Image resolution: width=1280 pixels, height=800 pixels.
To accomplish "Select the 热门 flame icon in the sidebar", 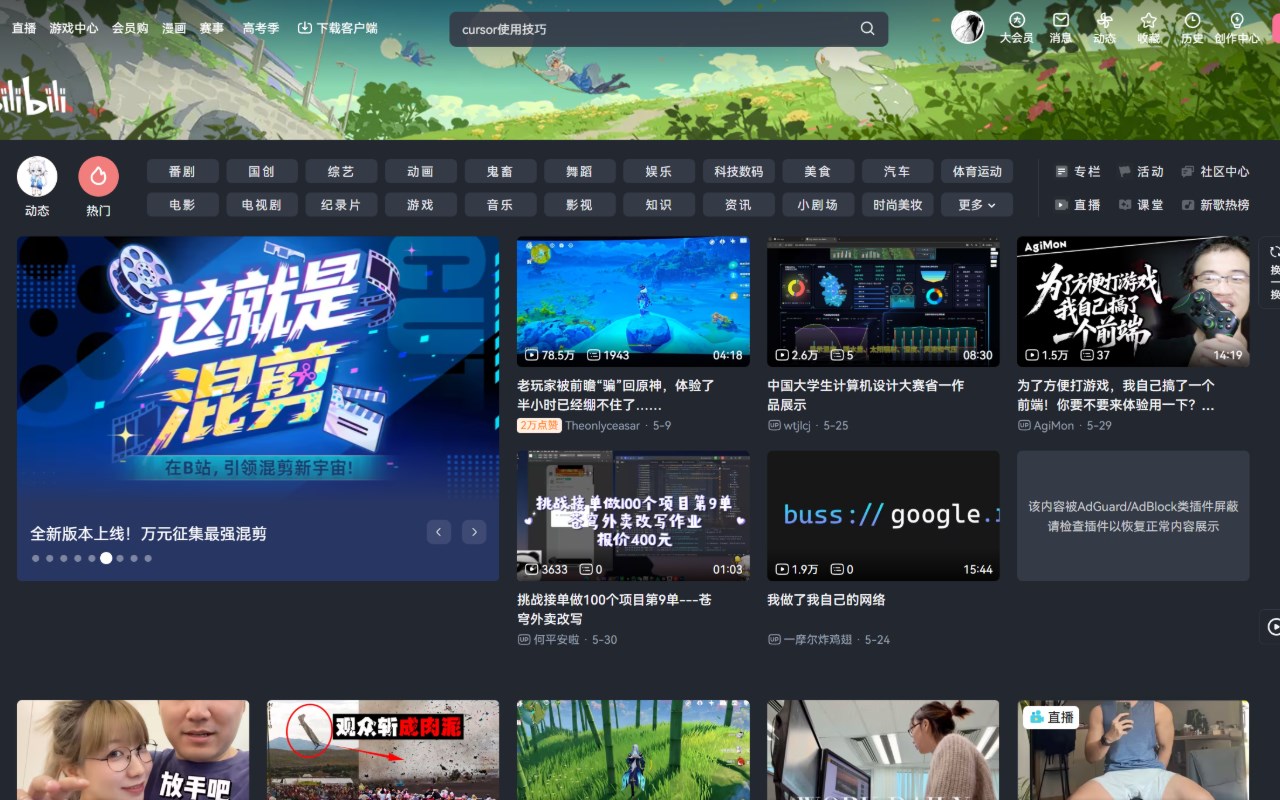I will [98, 174].
